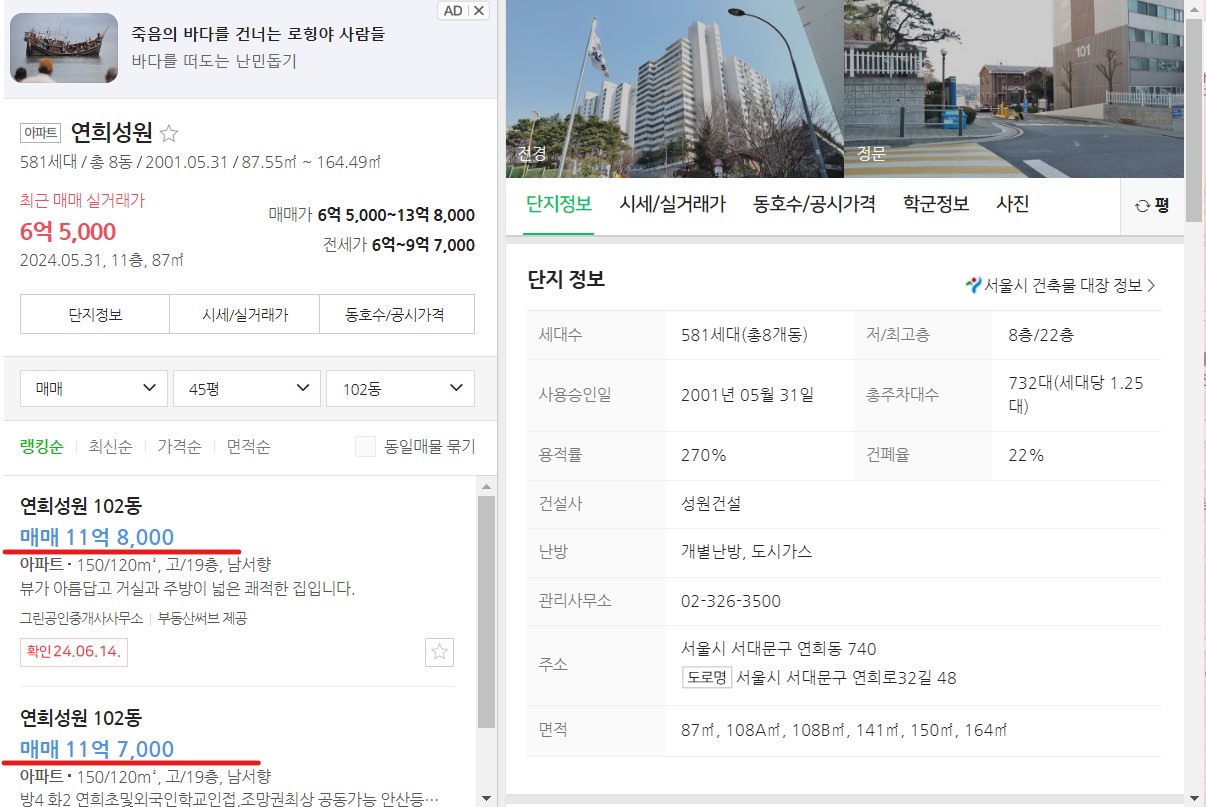Click the 전경 complex photo thumbnail

coord(674,89)
